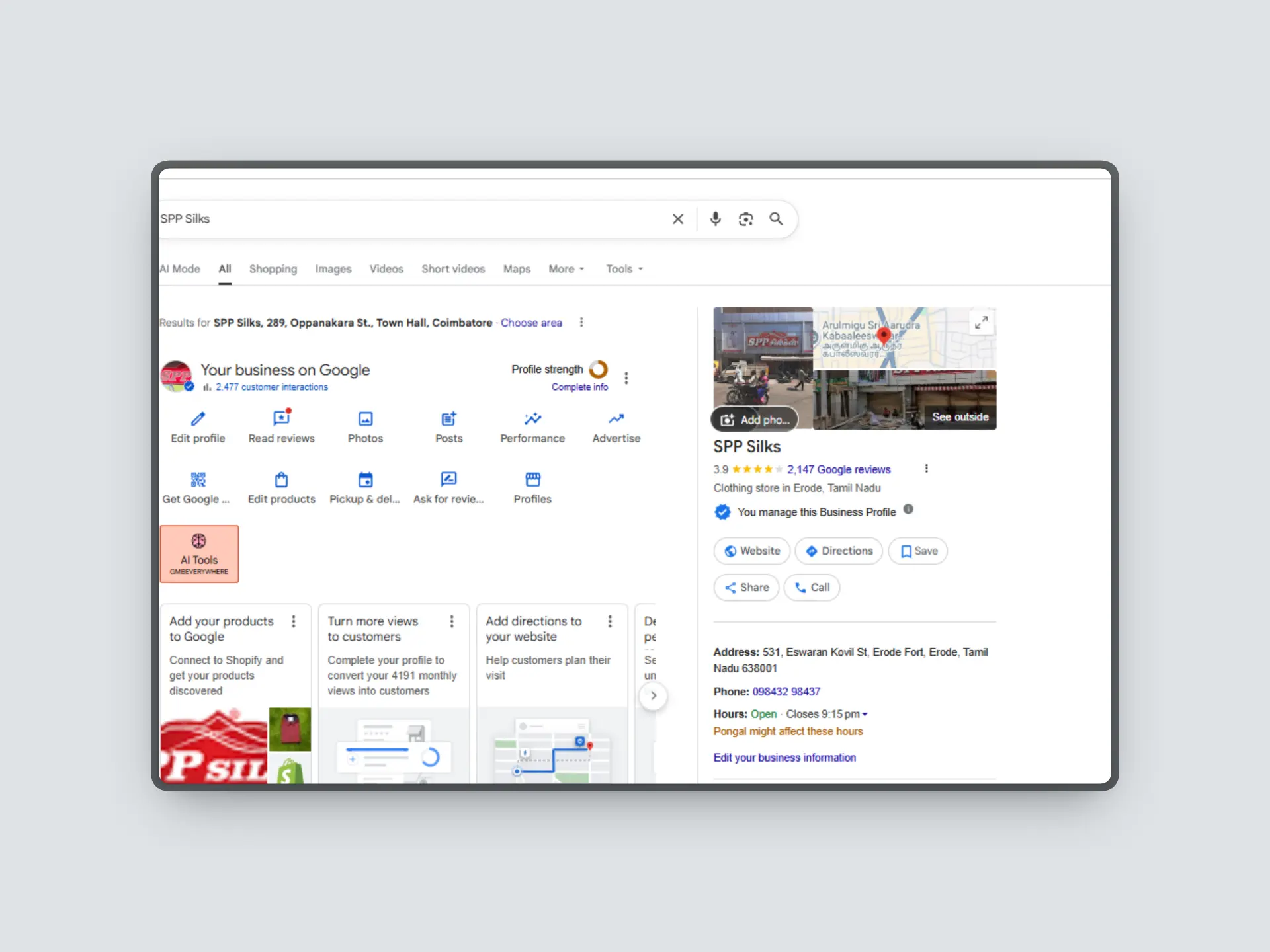Open the See outside street view thumbnail
The height and width of the screenshot is (952, 1270).
[904, 400]
